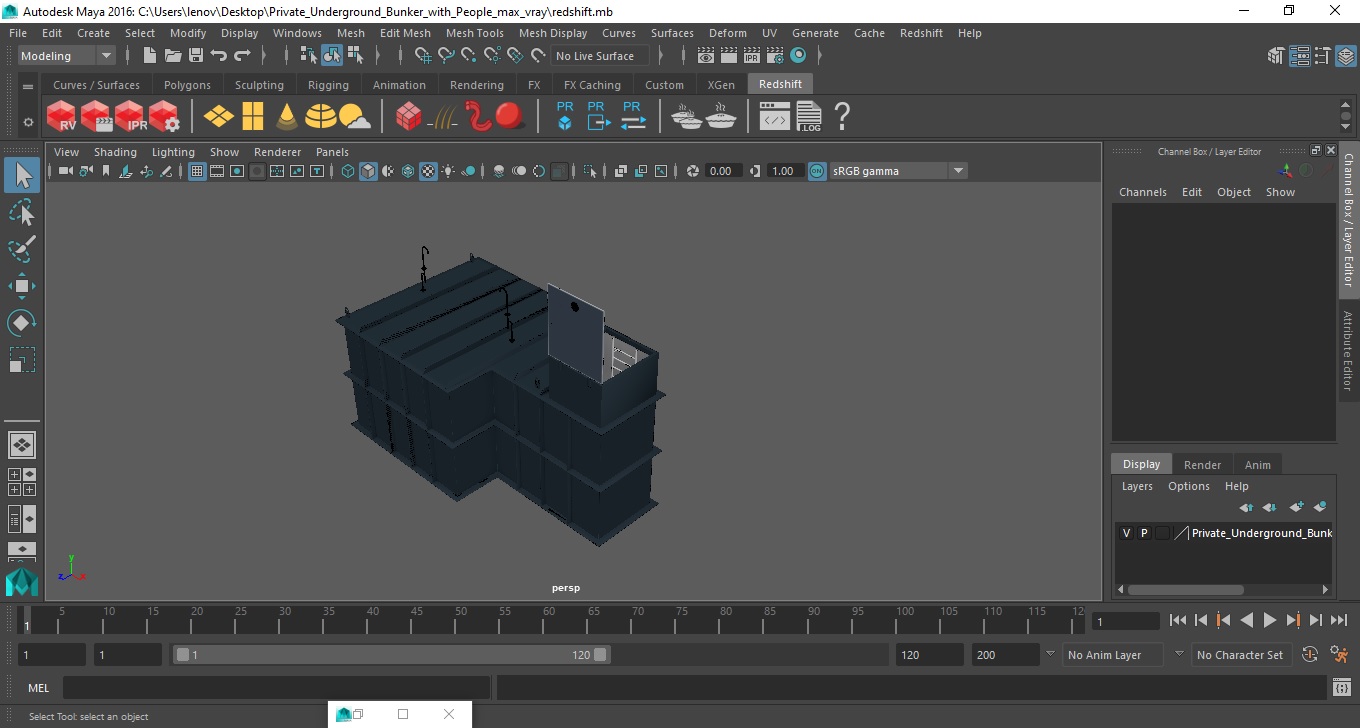
Task: Open the Mesh Tools menu
Action: pyautogui.click(x=474, y=33)
